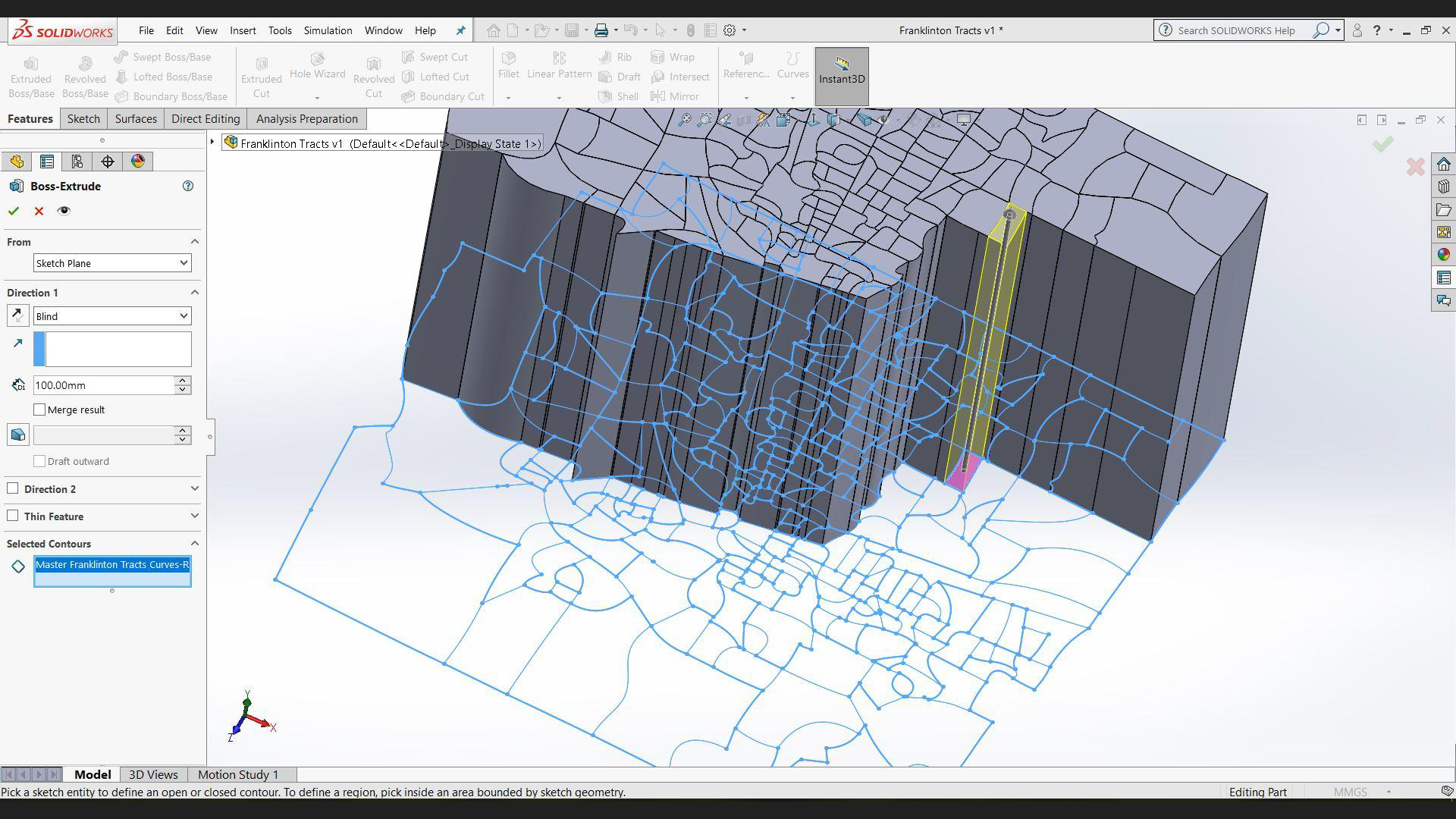This screenshot has height=819, width=1456.
Task: Click the 100.00mm depth input field
Action: coord(103,385)
